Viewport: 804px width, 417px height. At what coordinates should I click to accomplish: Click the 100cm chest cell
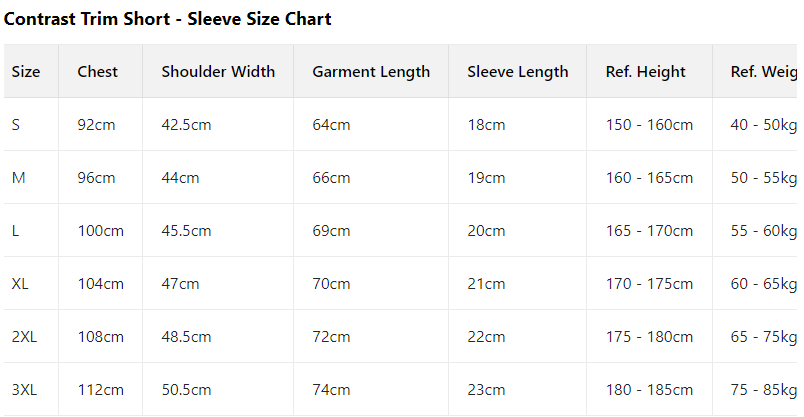(101, 231)
